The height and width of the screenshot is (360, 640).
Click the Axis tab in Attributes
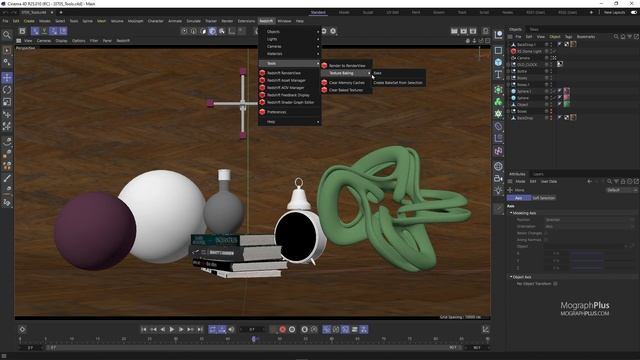[518, 198]
